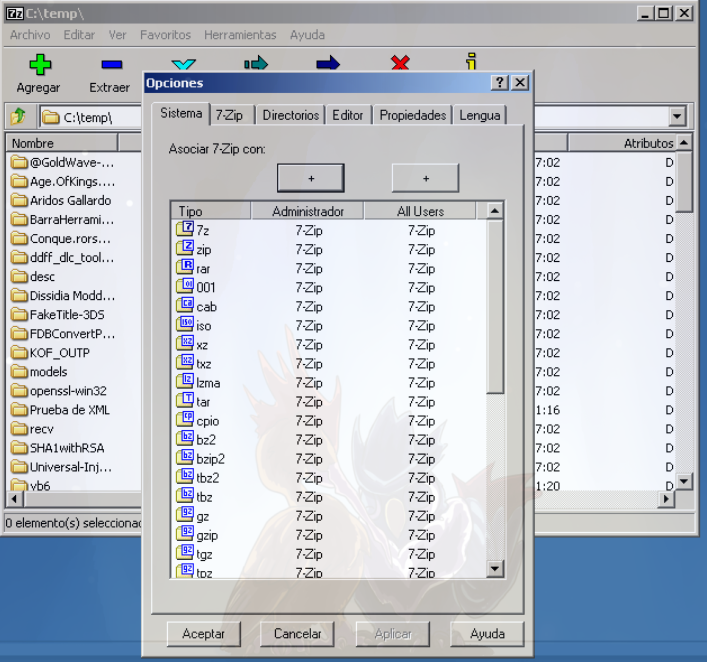This screenshot has width=707, height=662.
Task: Select the SHA1withRSA folder
Action: coord(58,448)
